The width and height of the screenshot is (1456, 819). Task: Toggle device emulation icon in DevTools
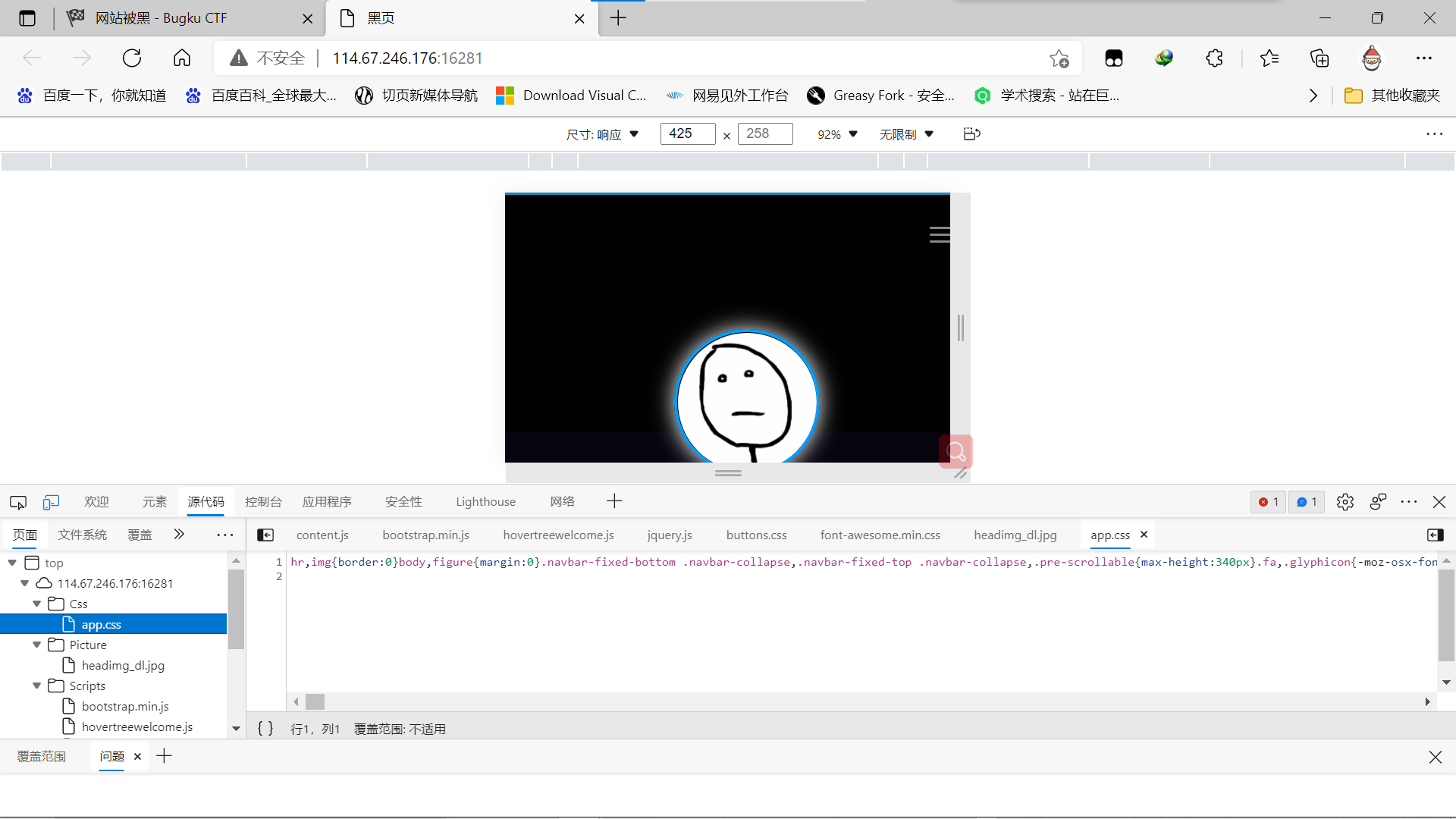51,502
